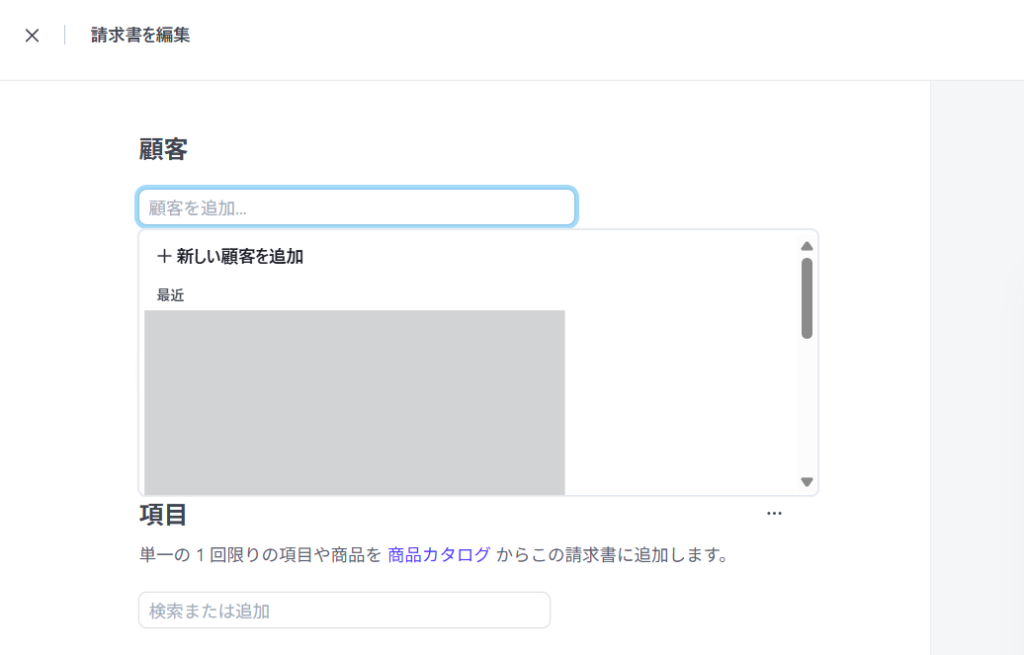1024x655 pixels.
Task: Click the up arrow of the customer list scrollbar
Action: (x=807, y=246)
